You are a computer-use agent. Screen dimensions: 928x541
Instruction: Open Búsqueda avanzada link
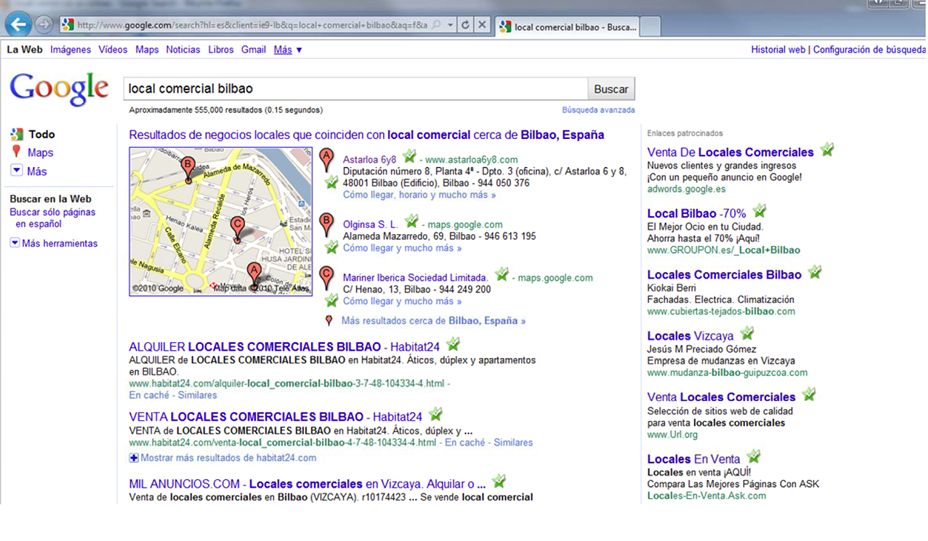pyautogui.click(x=598, y=110)
